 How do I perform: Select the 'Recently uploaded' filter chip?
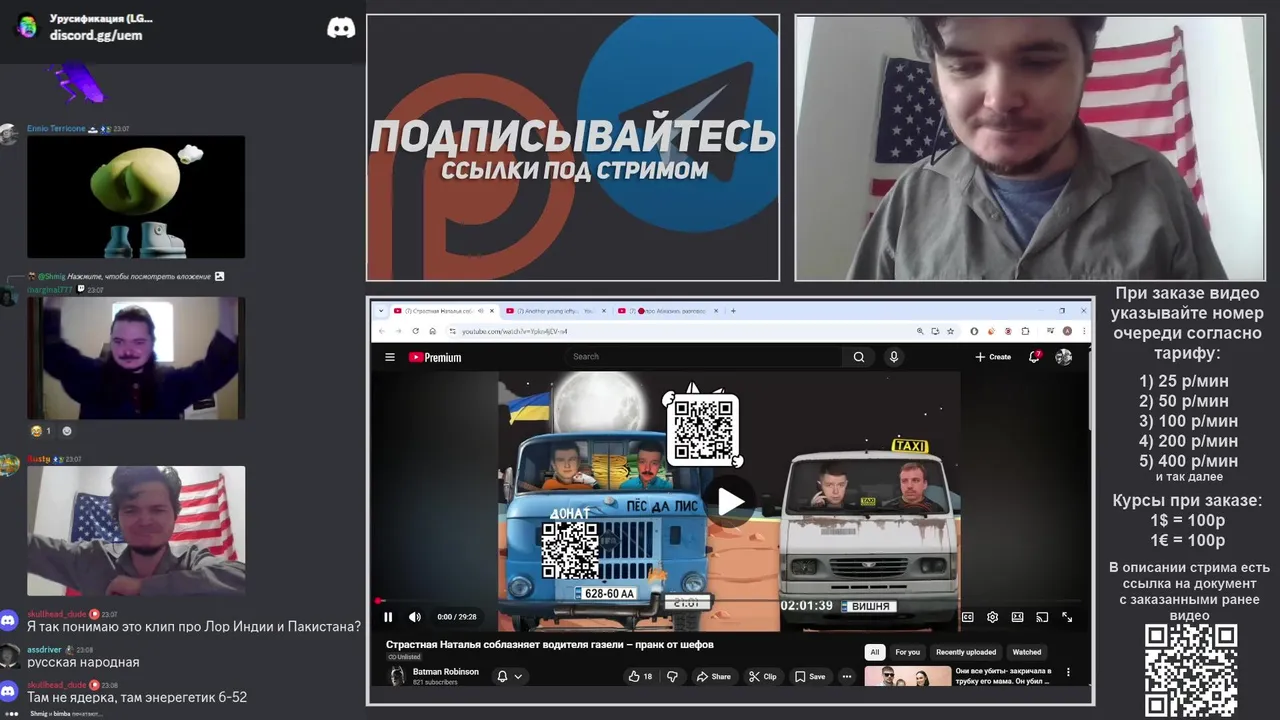pos(966,652)
